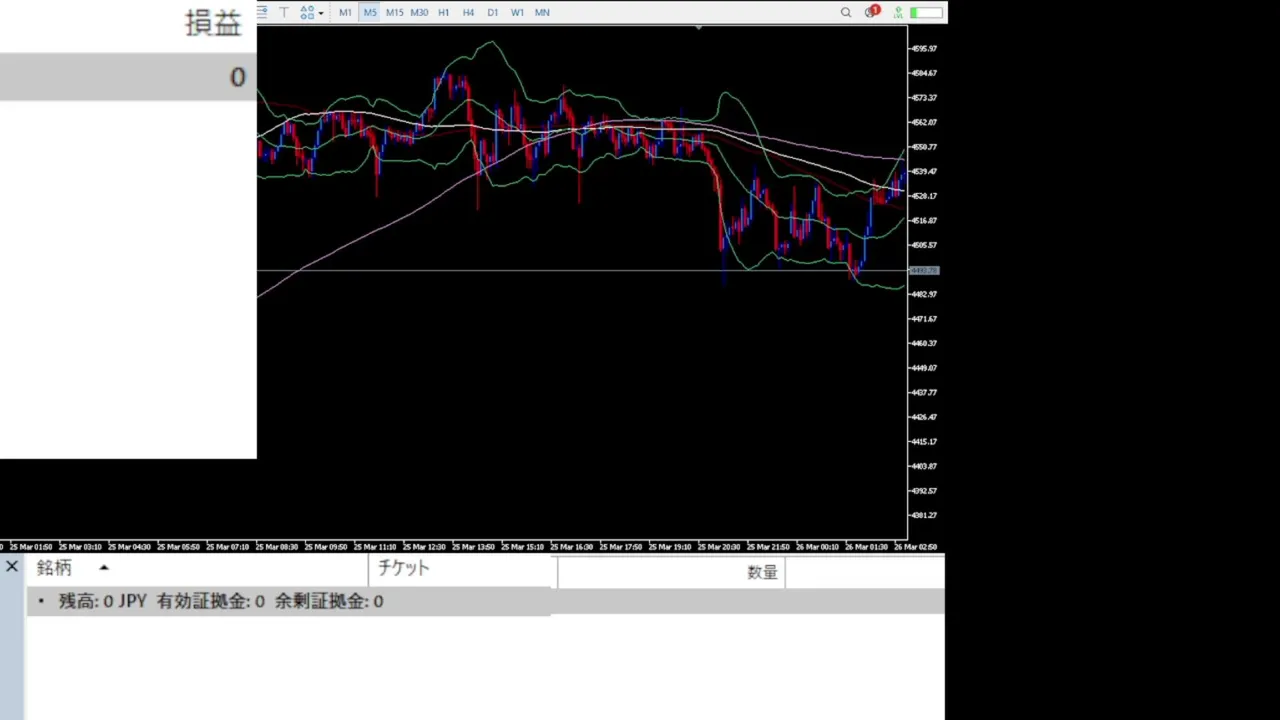Open the search magnifier

pos(846,12)
